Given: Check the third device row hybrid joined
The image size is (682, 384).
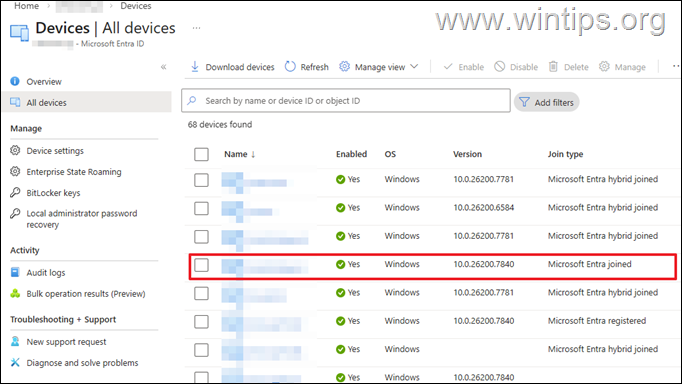Looking at the screenshot, I should tap(201, 237).
